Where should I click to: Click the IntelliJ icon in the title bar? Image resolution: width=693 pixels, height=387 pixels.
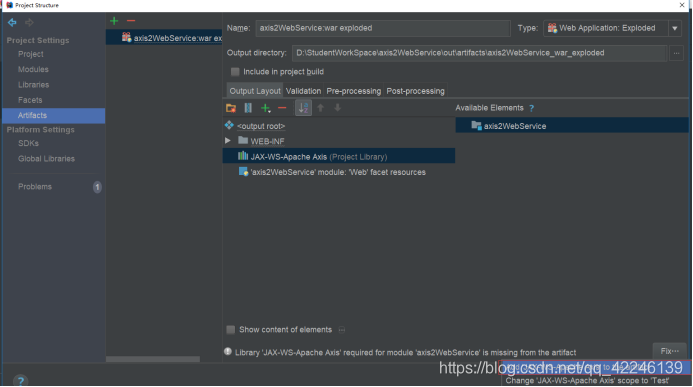point(9,5)
